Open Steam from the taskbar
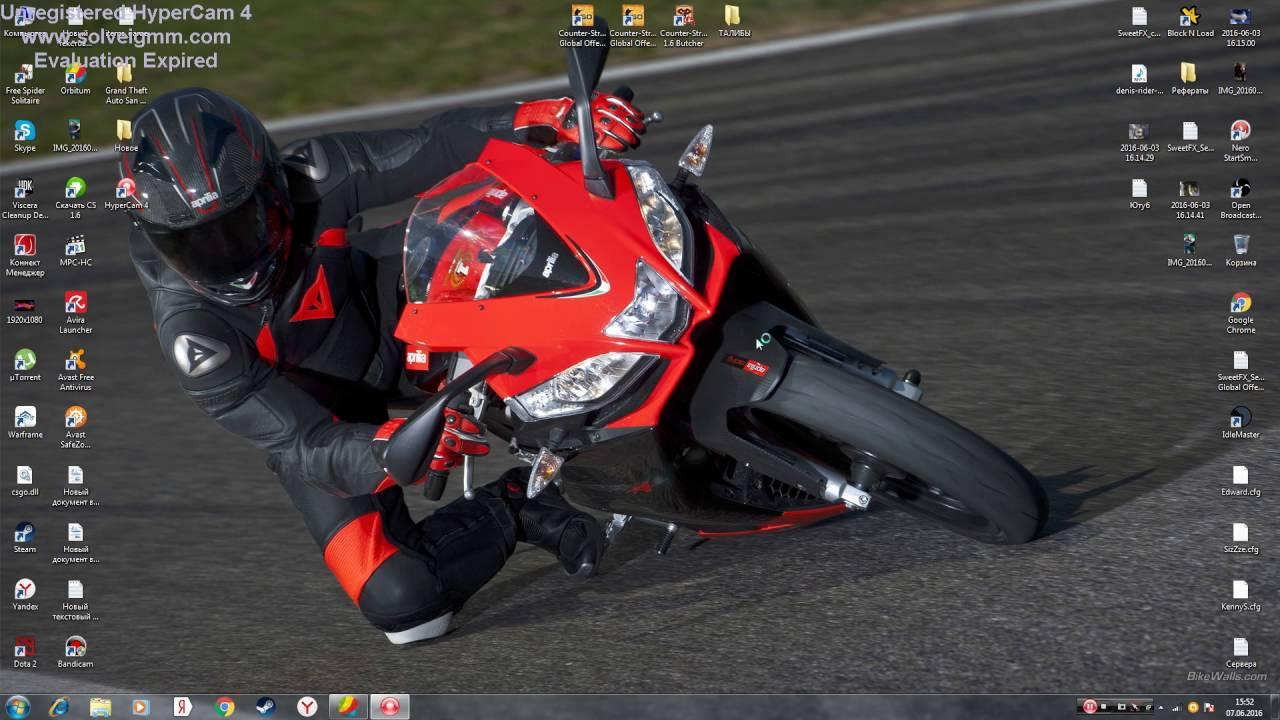This screenshot has height=720, width=1280. pyautogui.click(x=265, y=707)
